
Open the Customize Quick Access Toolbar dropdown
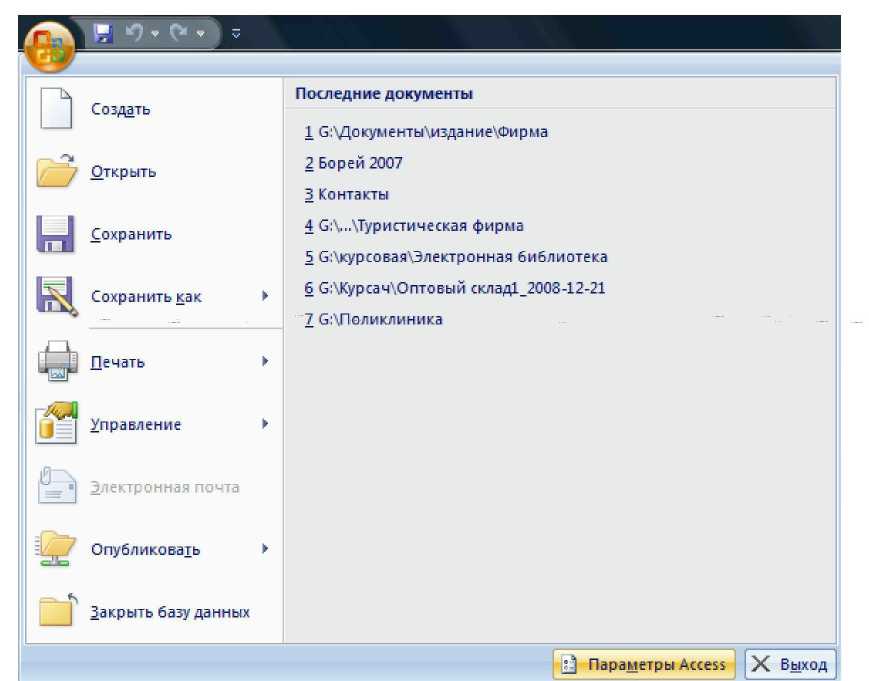click(x=236, y=34)
